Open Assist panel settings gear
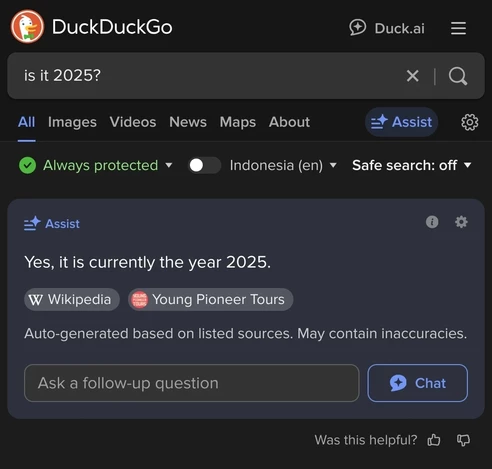This screenshot has height=469, width=492. point(461,222)
